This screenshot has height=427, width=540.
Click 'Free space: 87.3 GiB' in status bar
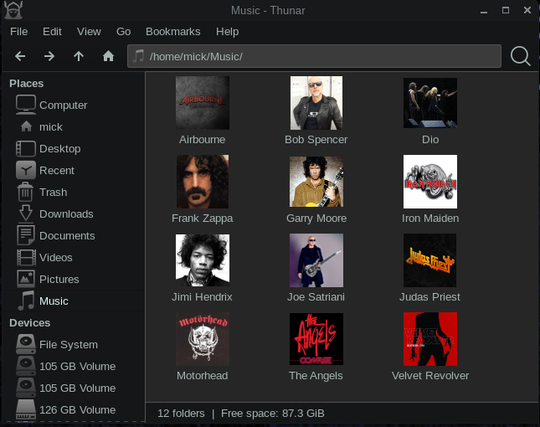(273, 413)
